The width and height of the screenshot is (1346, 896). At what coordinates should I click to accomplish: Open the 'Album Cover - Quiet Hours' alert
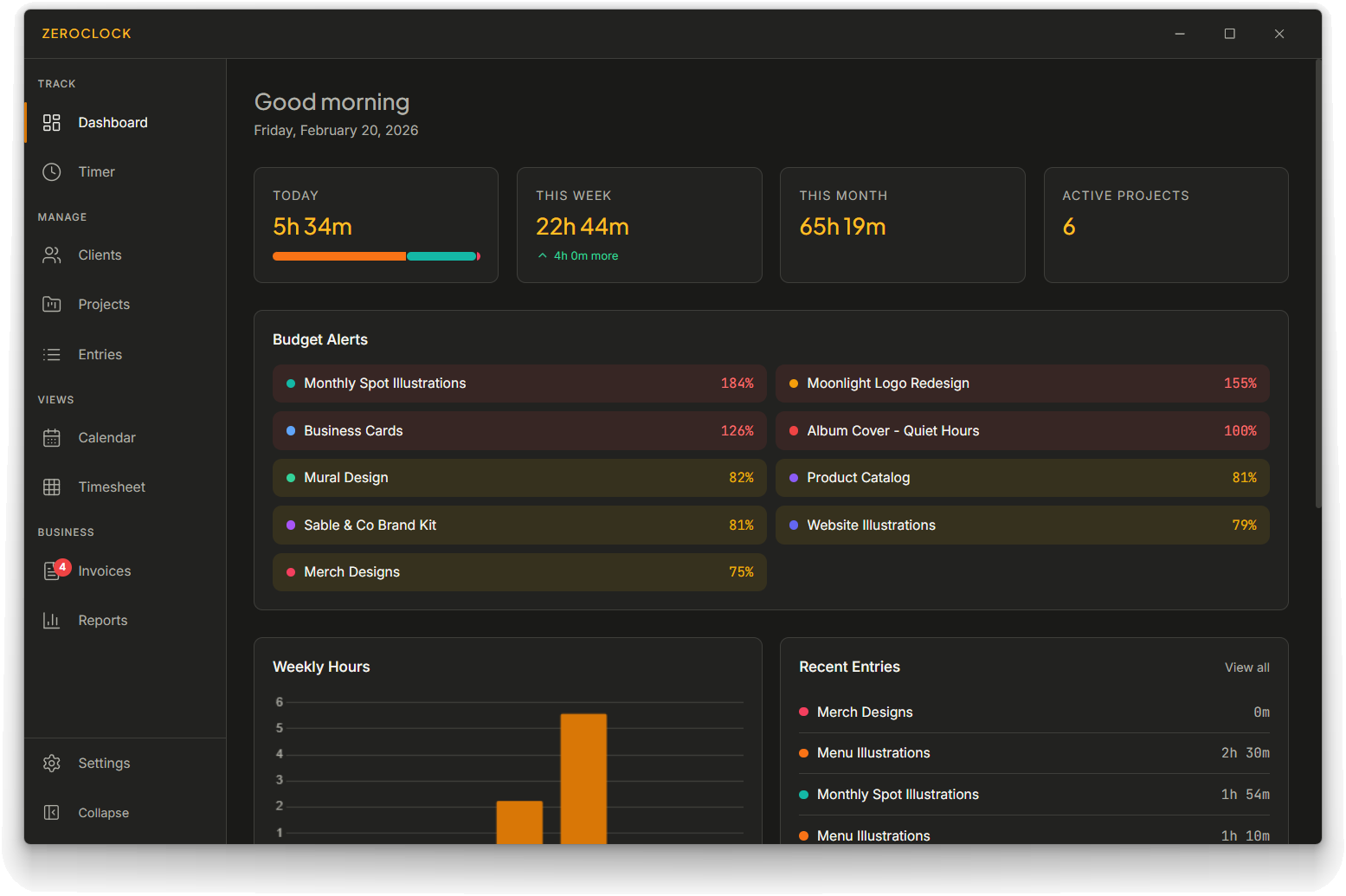pyautogui.click(x=1022, y=430)
